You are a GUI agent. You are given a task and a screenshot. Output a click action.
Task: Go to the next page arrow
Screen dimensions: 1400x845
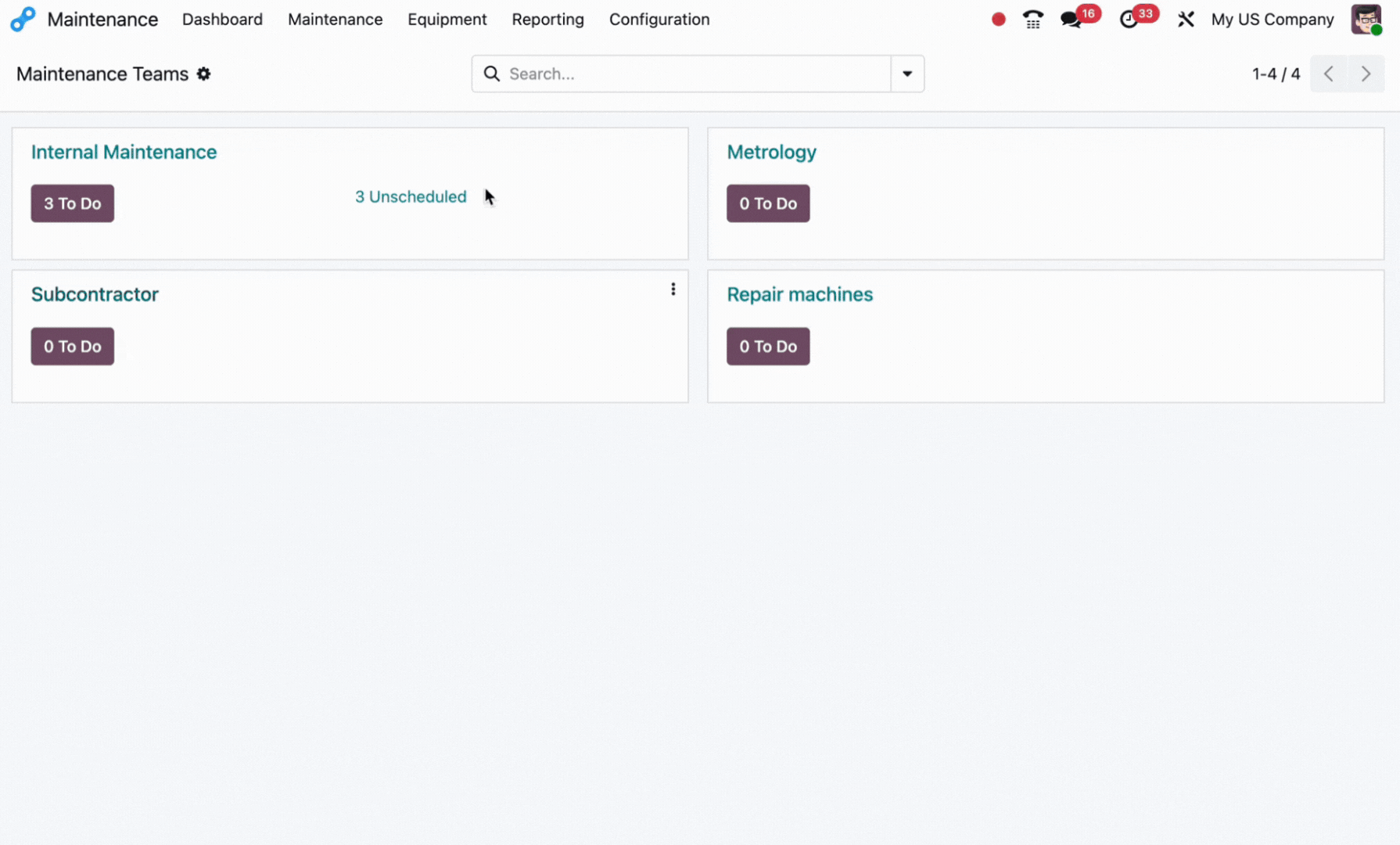1366,74
